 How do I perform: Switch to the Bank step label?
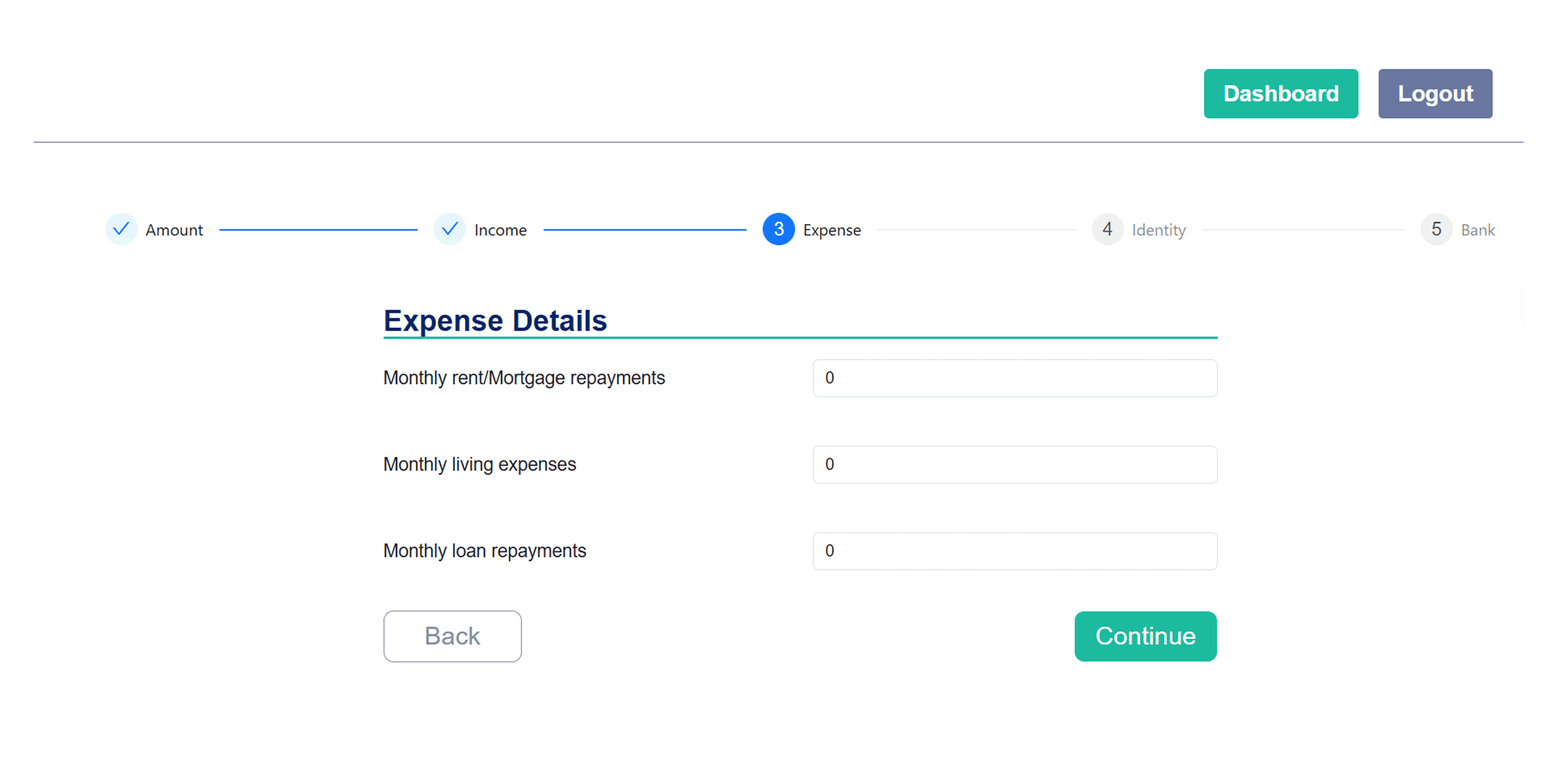click(x=1478, y=231)
